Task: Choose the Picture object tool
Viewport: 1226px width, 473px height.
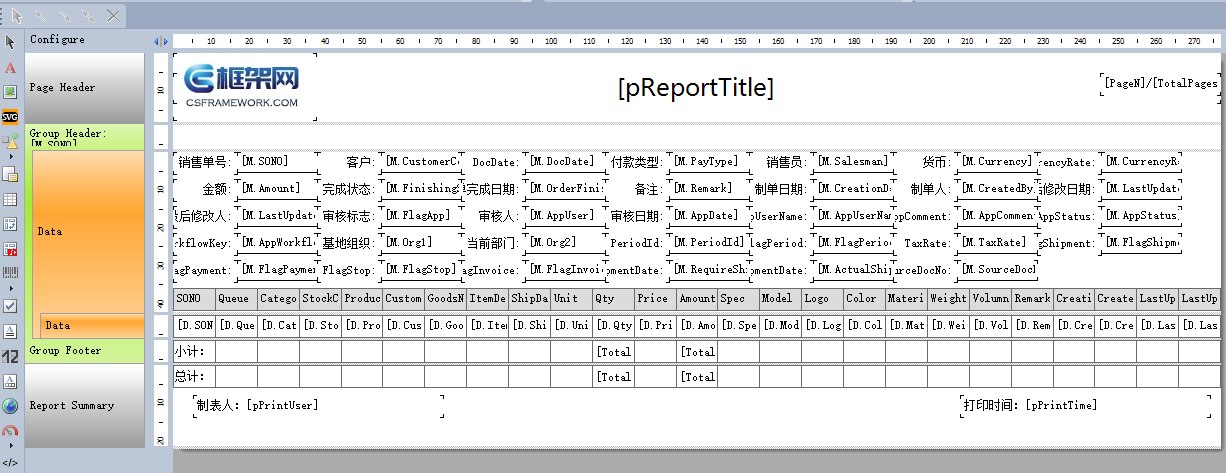Action: tap(10, 92)
